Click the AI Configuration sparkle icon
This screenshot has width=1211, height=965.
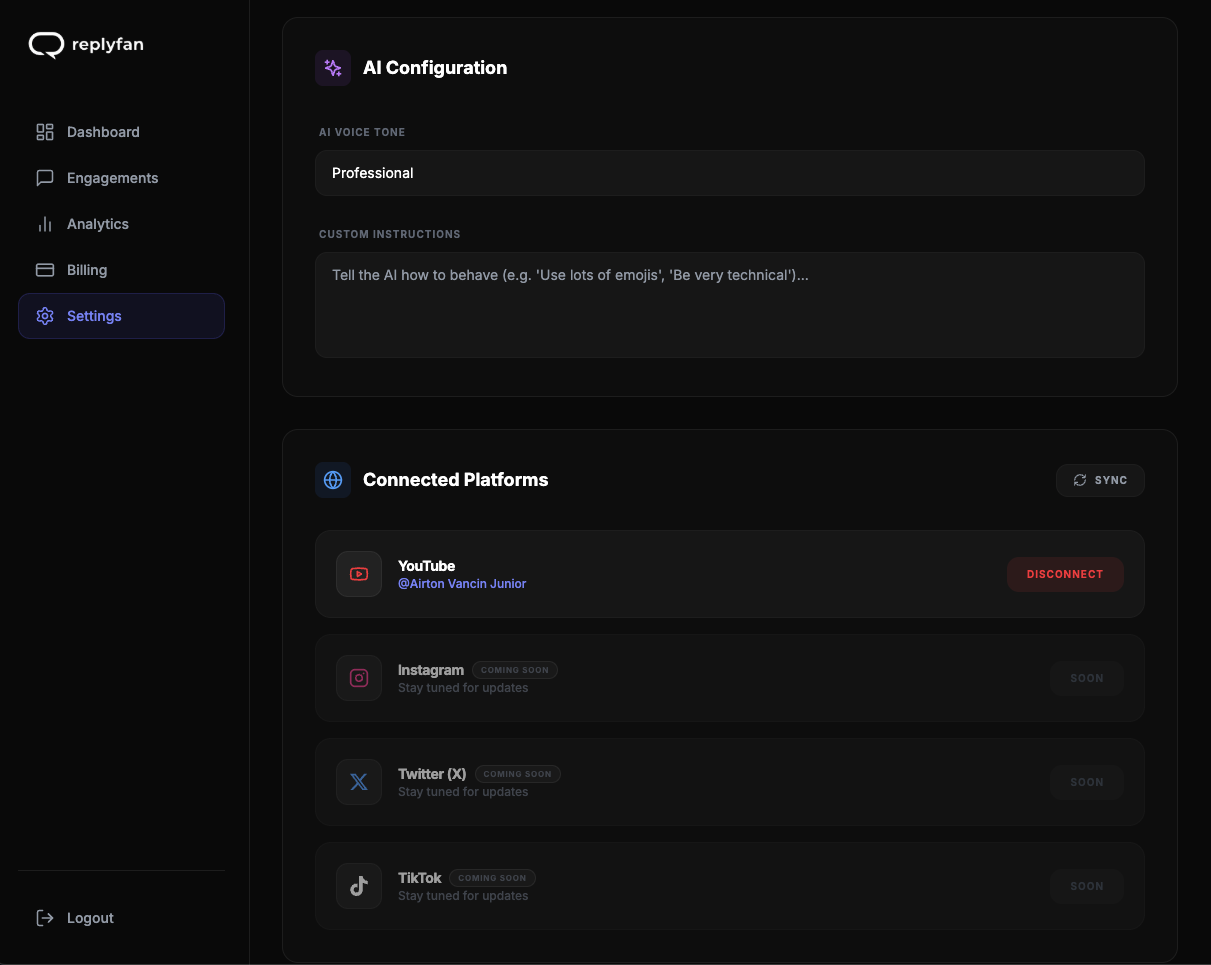tap(333, 68)
